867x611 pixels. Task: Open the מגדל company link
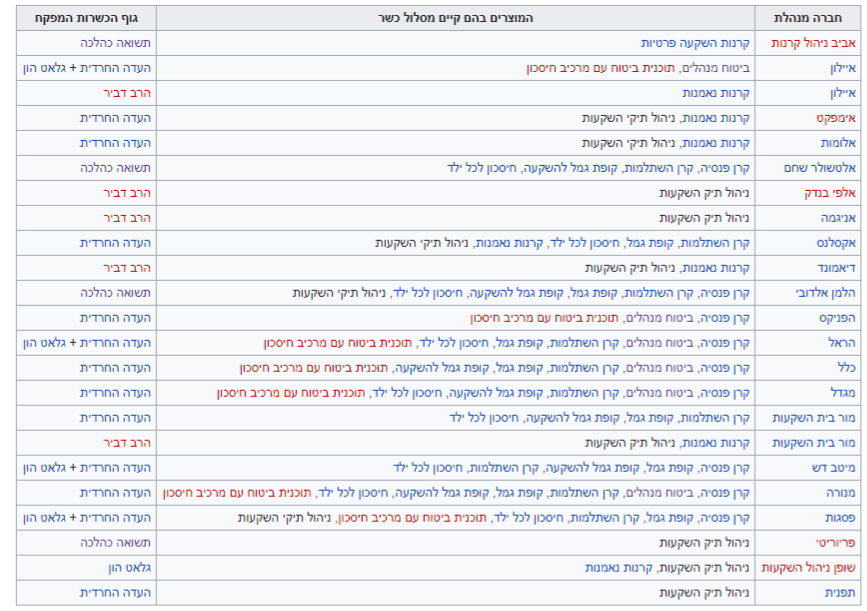click(843, 393)
